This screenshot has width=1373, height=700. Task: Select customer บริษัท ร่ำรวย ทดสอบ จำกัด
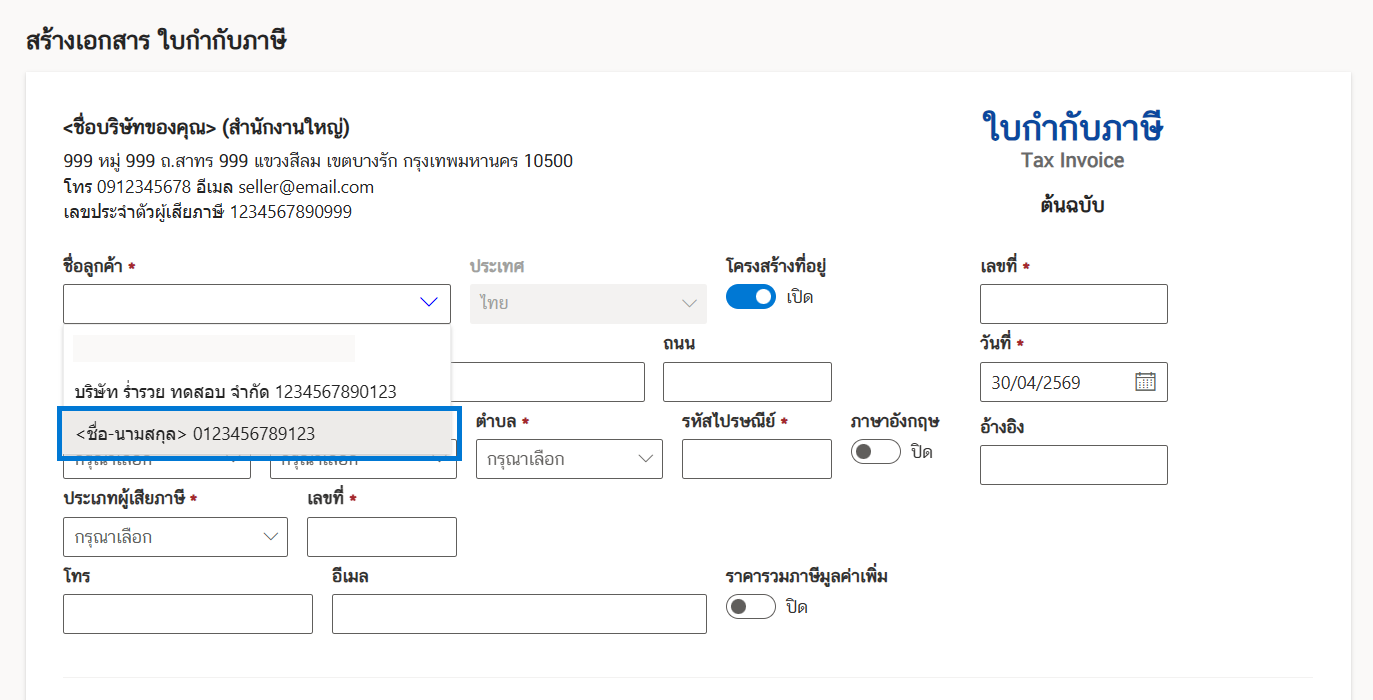pyautogui.click(x=236, y=391)
